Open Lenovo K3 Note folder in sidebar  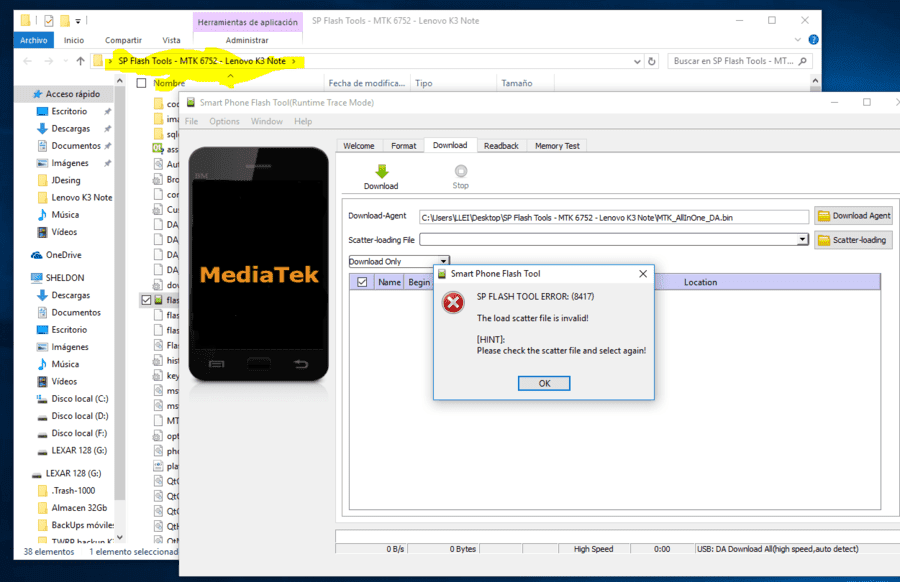[x=82, y=197]
